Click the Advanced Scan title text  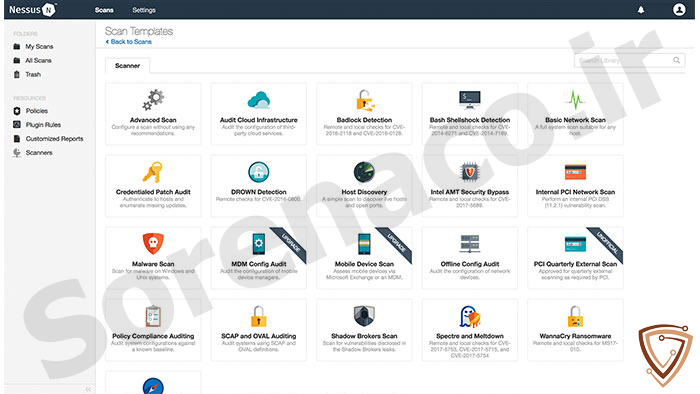pos(153,120)
